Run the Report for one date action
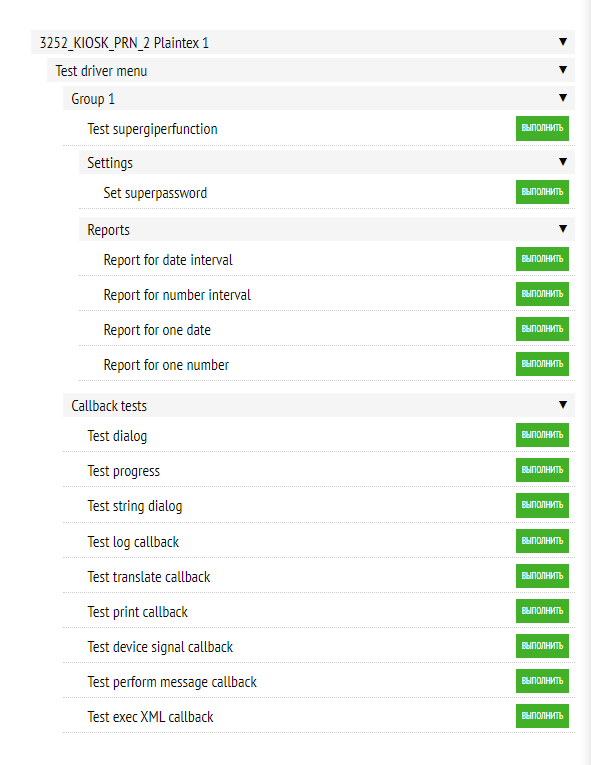Image resolution: width=591 pixels, height=765 pixels. (x=542, y=329)
